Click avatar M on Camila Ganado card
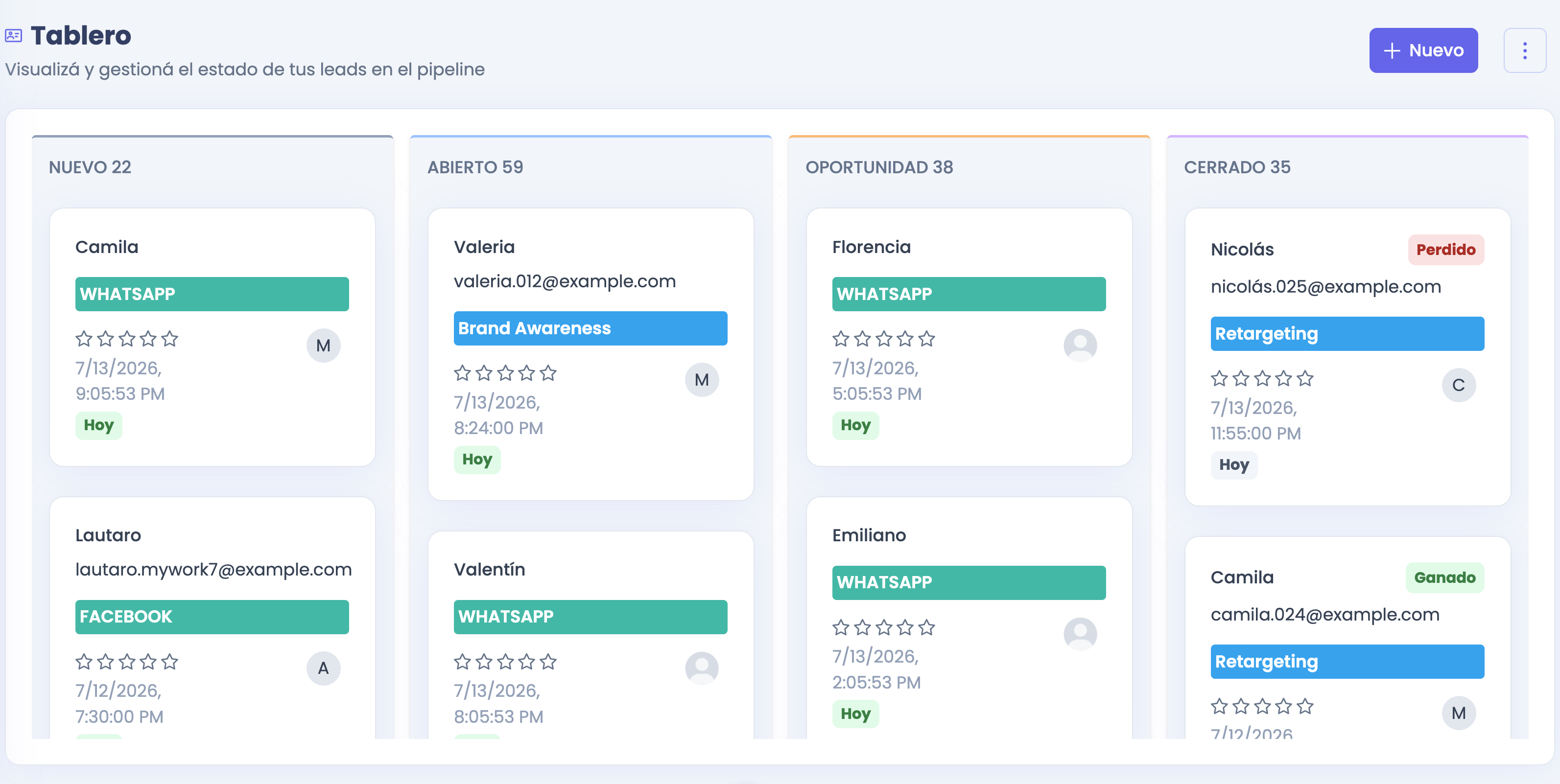 pyautogui.click(x=1459, y=713)
